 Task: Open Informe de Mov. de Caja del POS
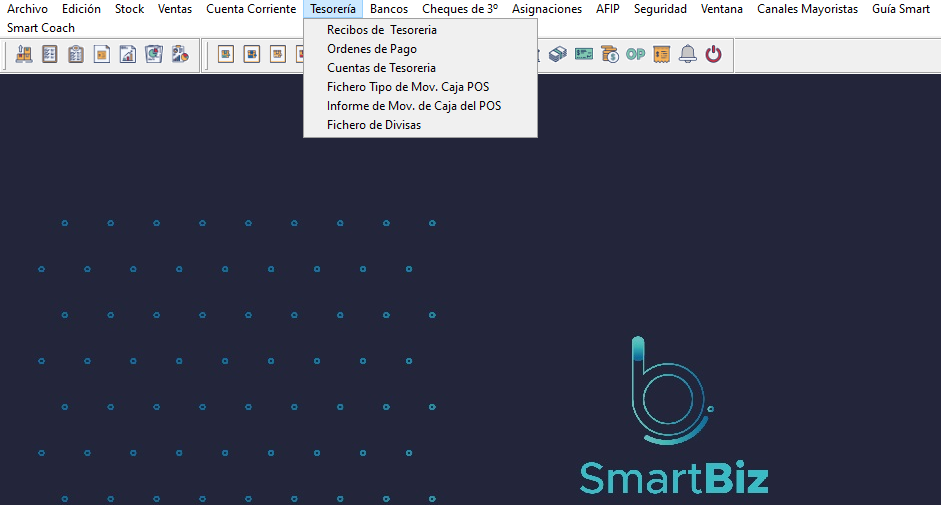(414, 106)
